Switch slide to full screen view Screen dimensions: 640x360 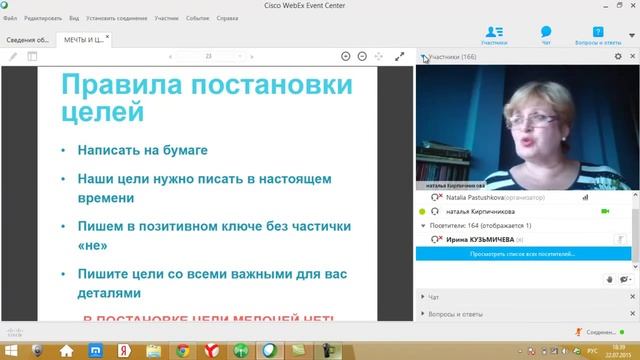400,56
